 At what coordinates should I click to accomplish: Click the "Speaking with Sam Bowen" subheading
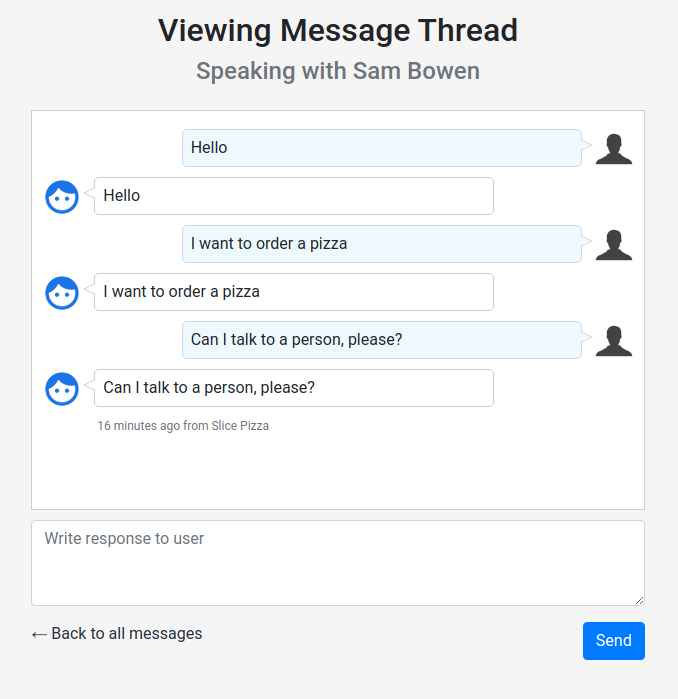[338, 72]
